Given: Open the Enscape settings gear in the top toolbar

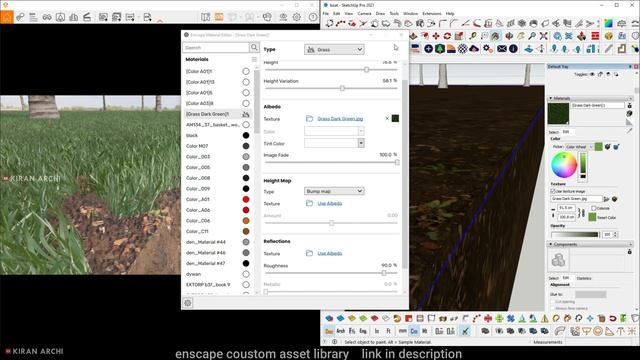Looking at the screenshot, I should click(x=297, y=17).
